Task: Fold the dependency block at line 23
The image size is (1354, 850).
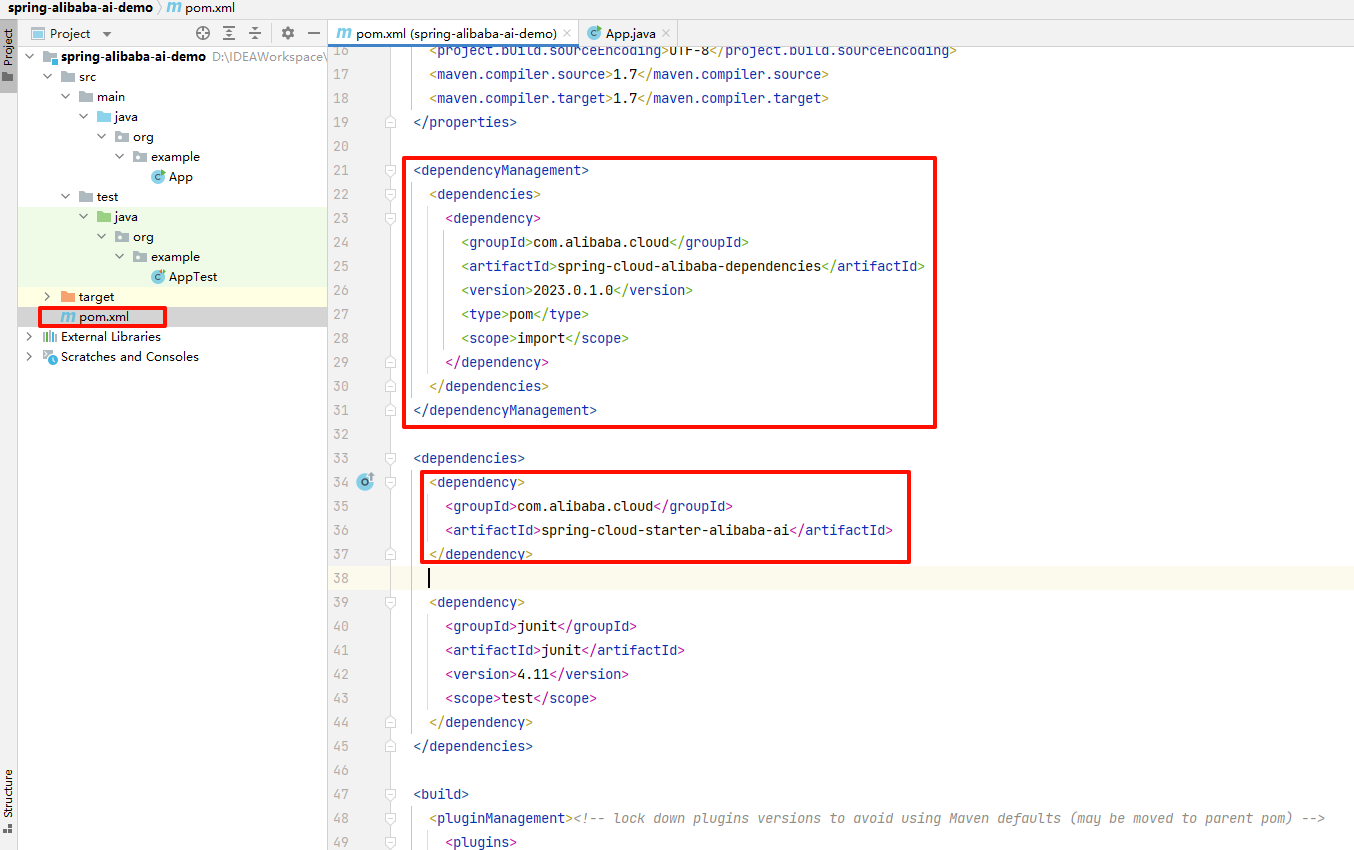Action: [391, 218]
